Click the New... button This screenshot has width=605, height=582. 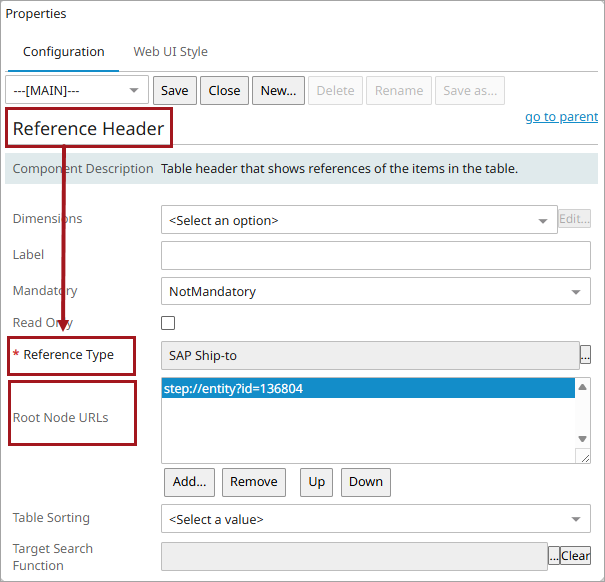coord(278,90)
